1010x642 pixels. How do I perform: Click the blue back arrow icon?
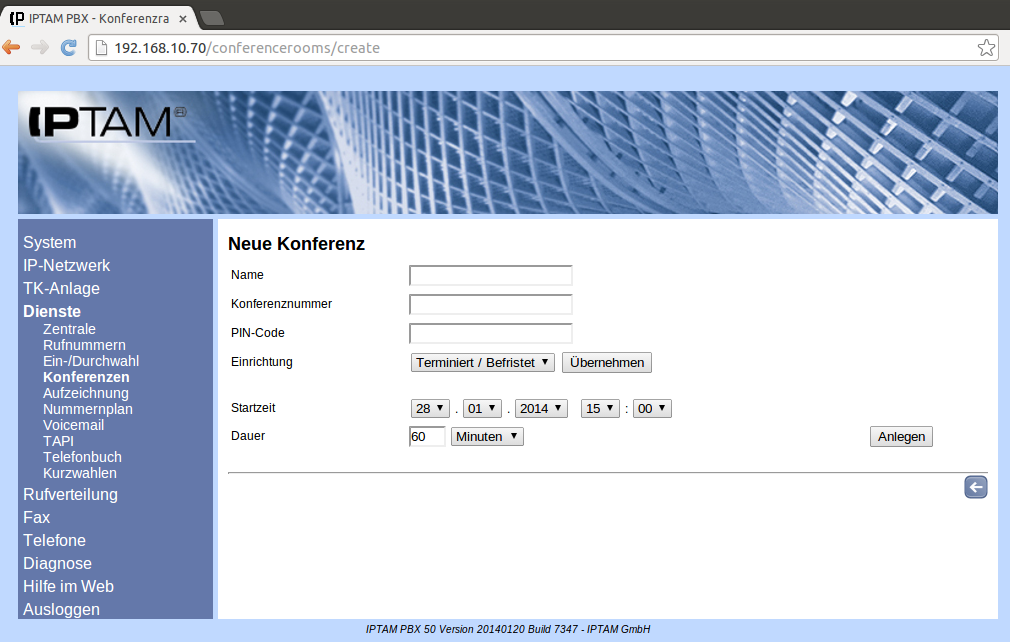tap(975, 487)
